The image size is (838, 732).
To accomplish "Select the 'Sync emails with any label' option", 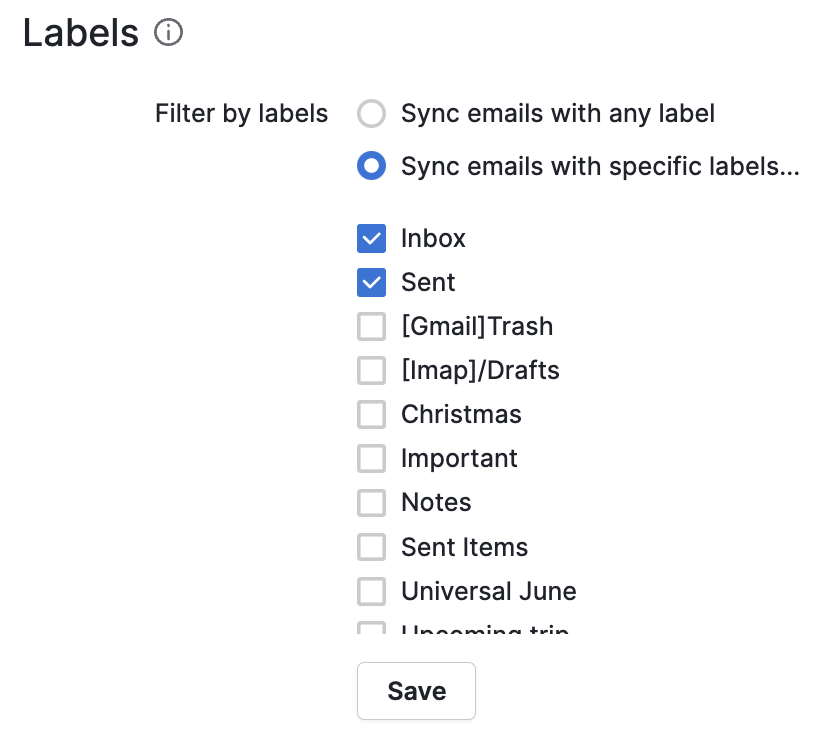I will click(x=371, y=114).
